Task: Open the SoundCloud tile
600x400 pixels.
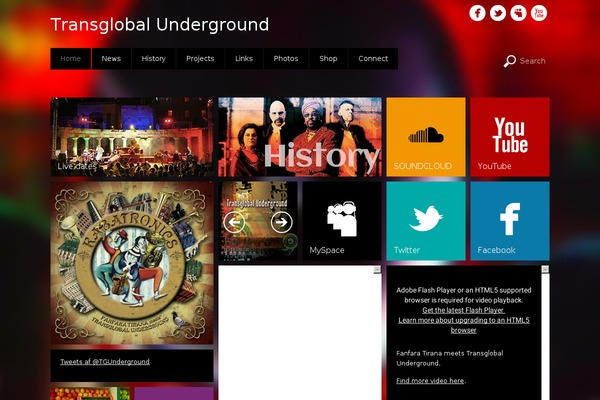Action: click(x=426, y=137)
